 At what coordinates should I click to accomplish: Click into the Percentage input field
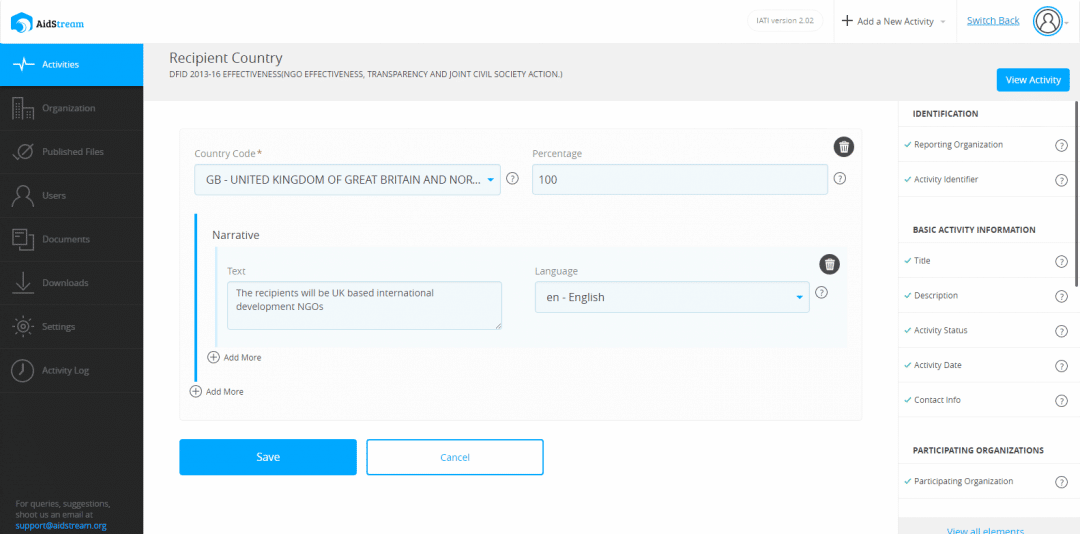pos(680,180)
